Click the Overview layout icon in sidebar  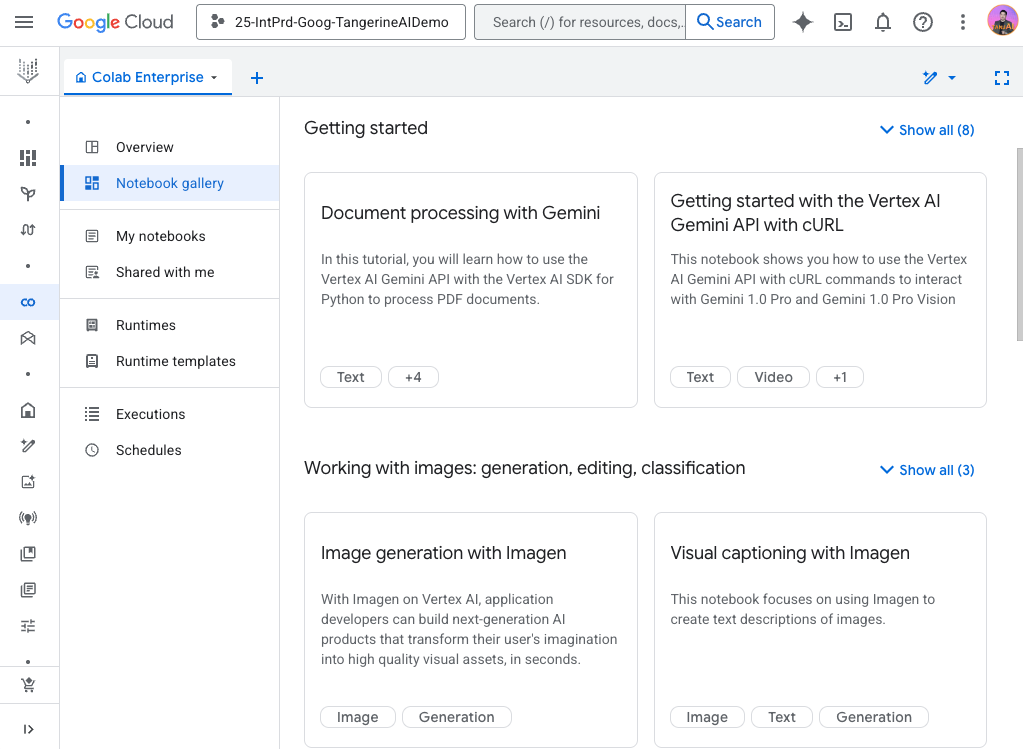click(92, 147)
